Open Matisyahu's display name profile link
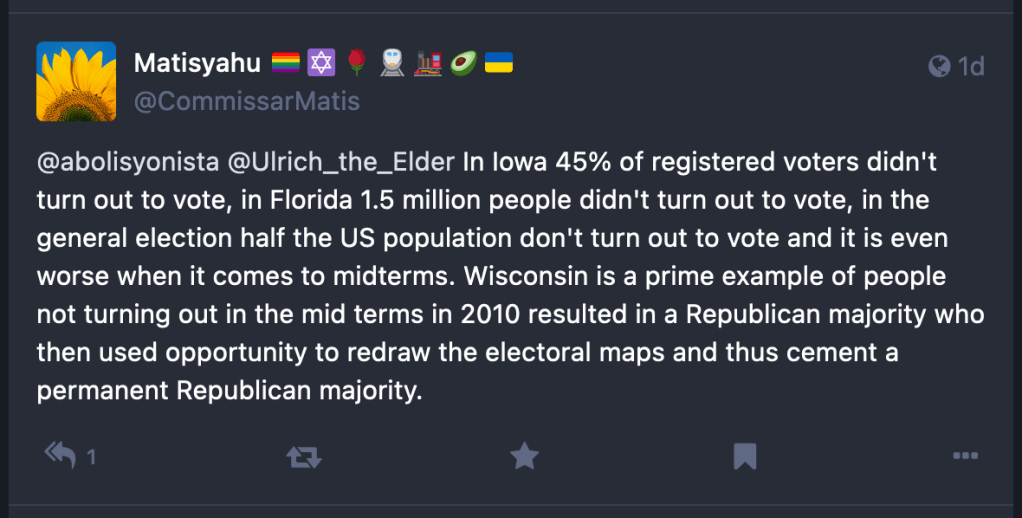1022x518 pixels. pyautogui.click(x=197, y=64)
